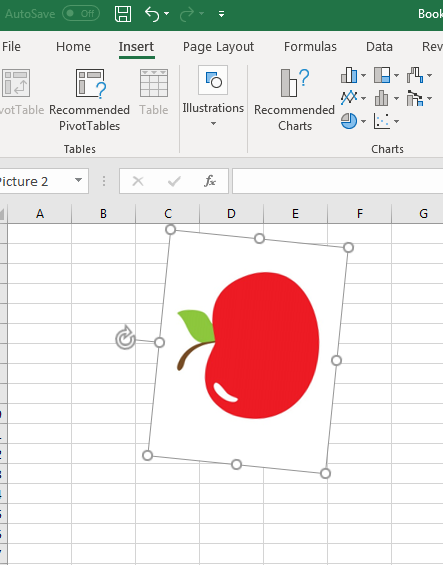
Task: Insert a hierarchy treemap chart
Action: 382,75
